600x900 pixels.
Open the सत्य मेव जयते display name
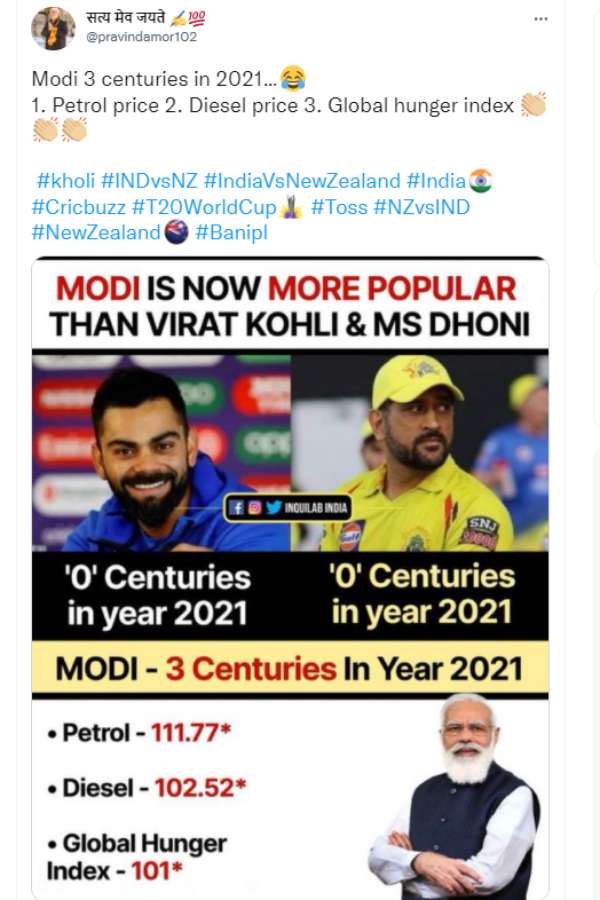(137, 17)
